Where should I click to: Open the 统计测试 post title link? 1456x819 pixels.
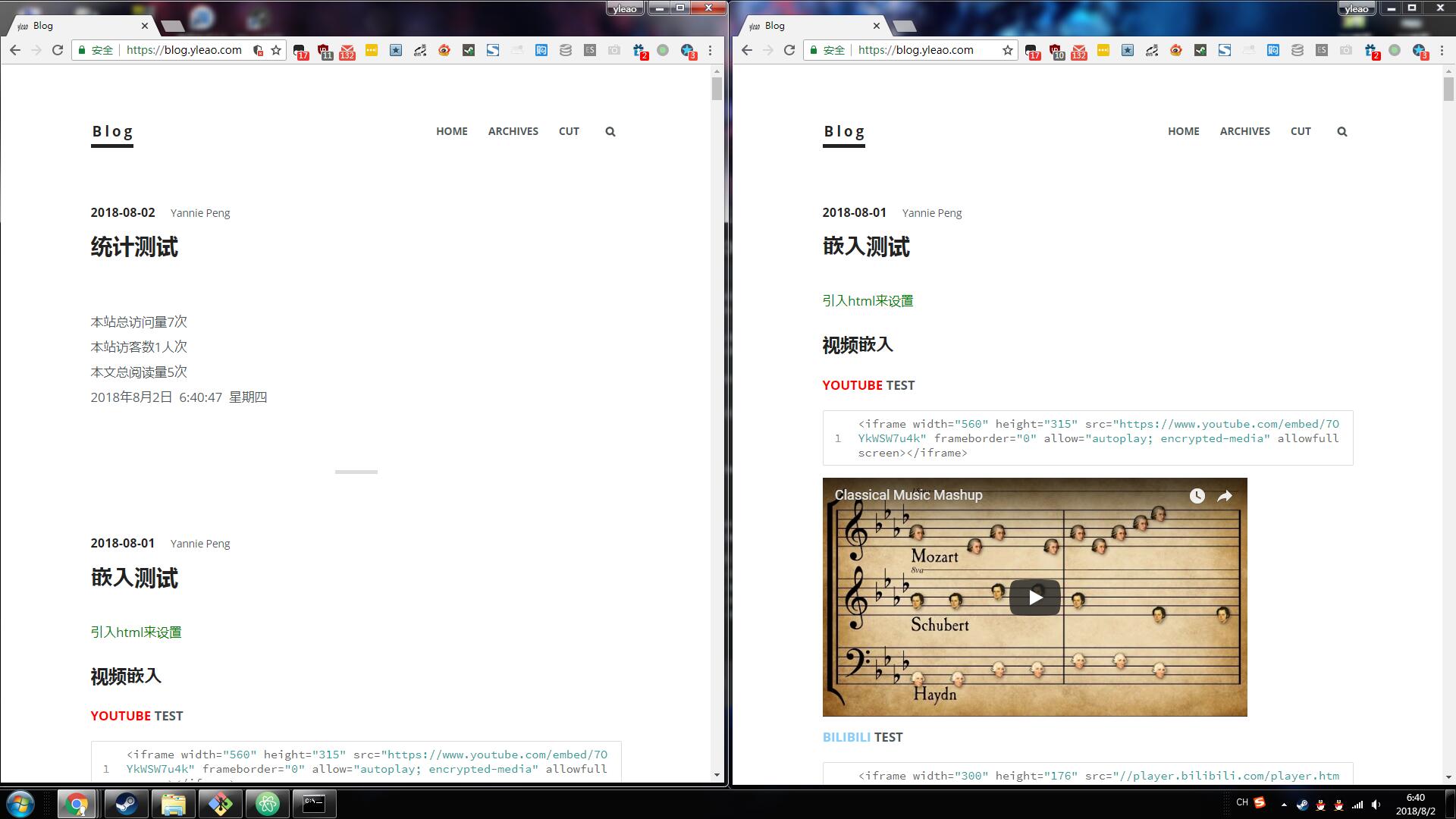coord(134,247)
